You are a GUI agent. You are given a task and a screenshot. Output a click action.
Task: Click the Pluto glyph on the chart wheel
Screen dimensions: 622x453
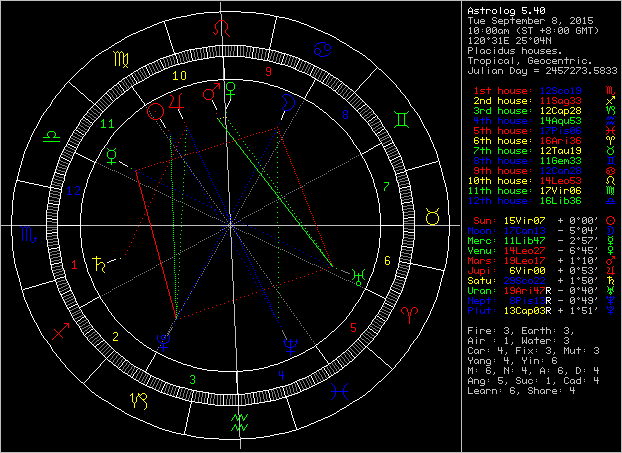(x=163, y=339)
